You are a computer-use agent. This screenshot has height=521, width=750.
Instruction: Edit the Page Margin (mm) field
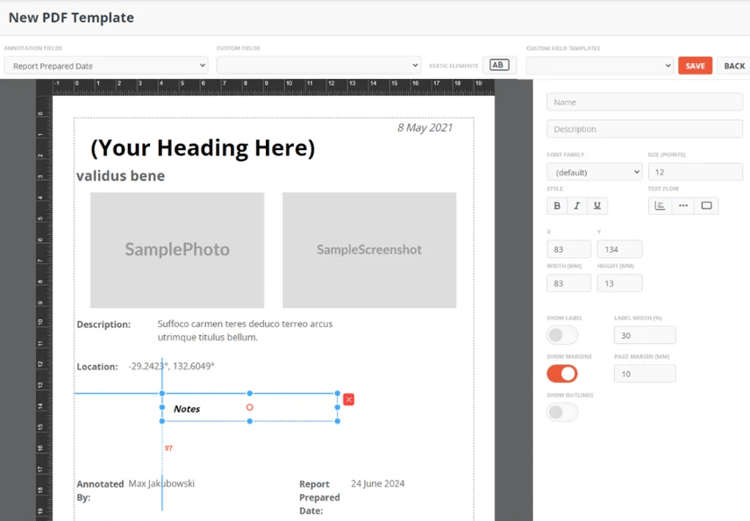coord(645,374)
